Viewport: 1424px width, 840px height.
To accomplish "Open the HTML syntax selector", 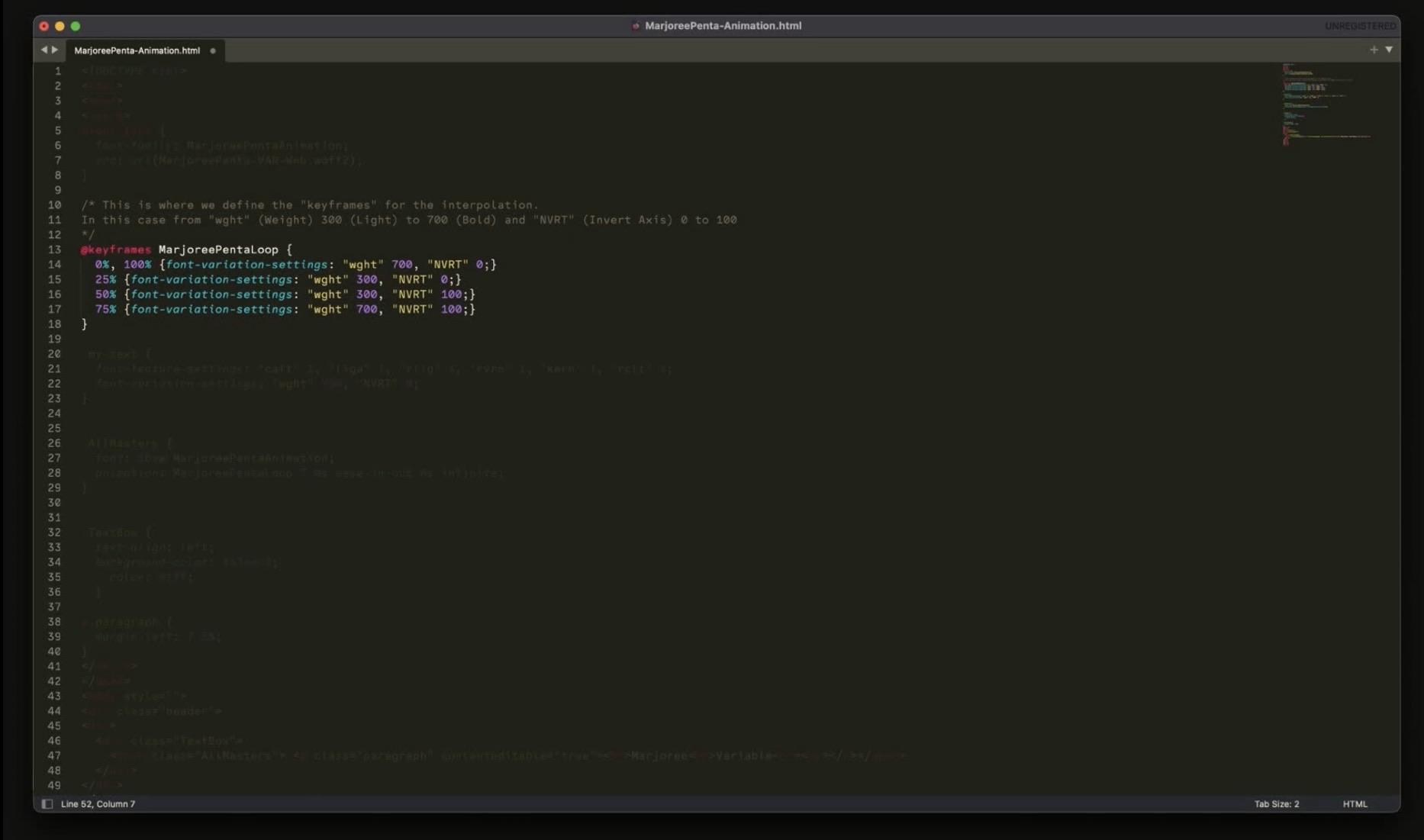I will coord(1355,803).
